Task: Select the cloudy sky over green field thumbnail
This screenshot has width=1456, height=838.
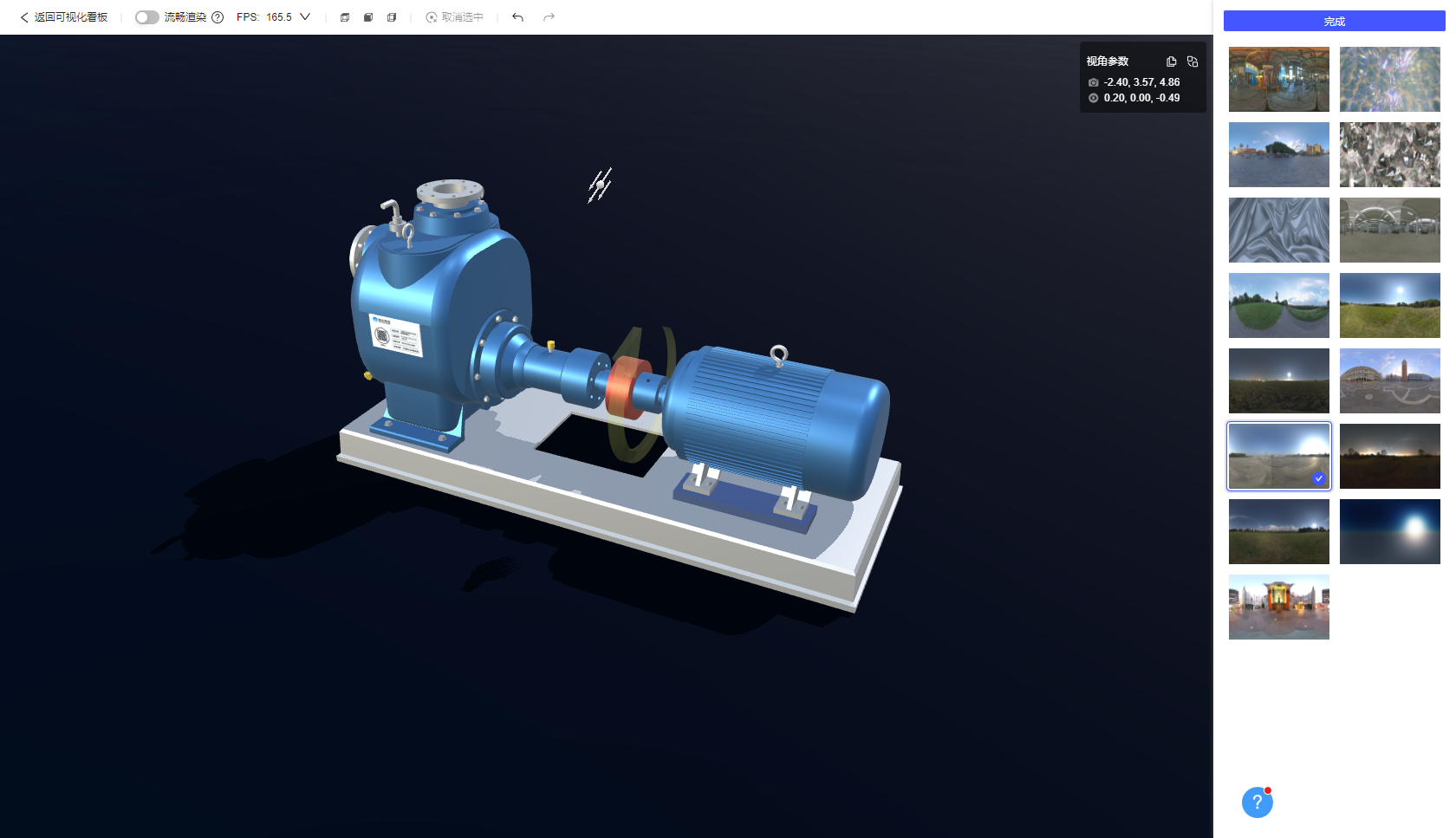Action: [x=1279, y=531]
